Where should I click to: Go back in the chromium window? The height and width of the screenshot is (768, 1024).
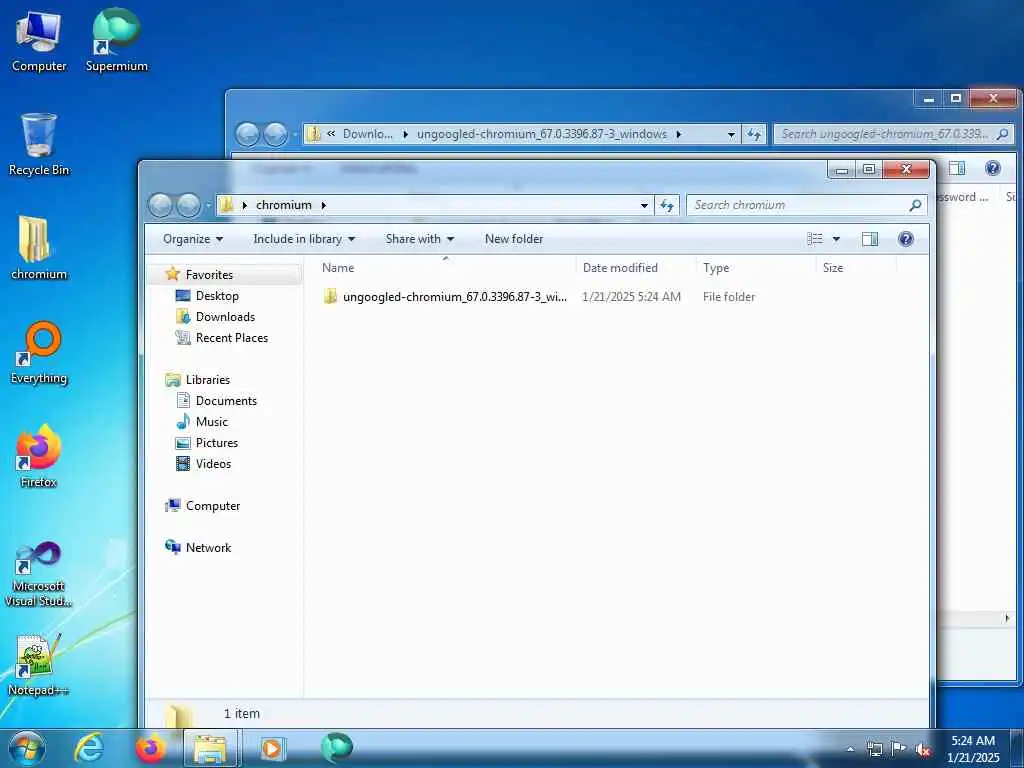click(160, 205)
